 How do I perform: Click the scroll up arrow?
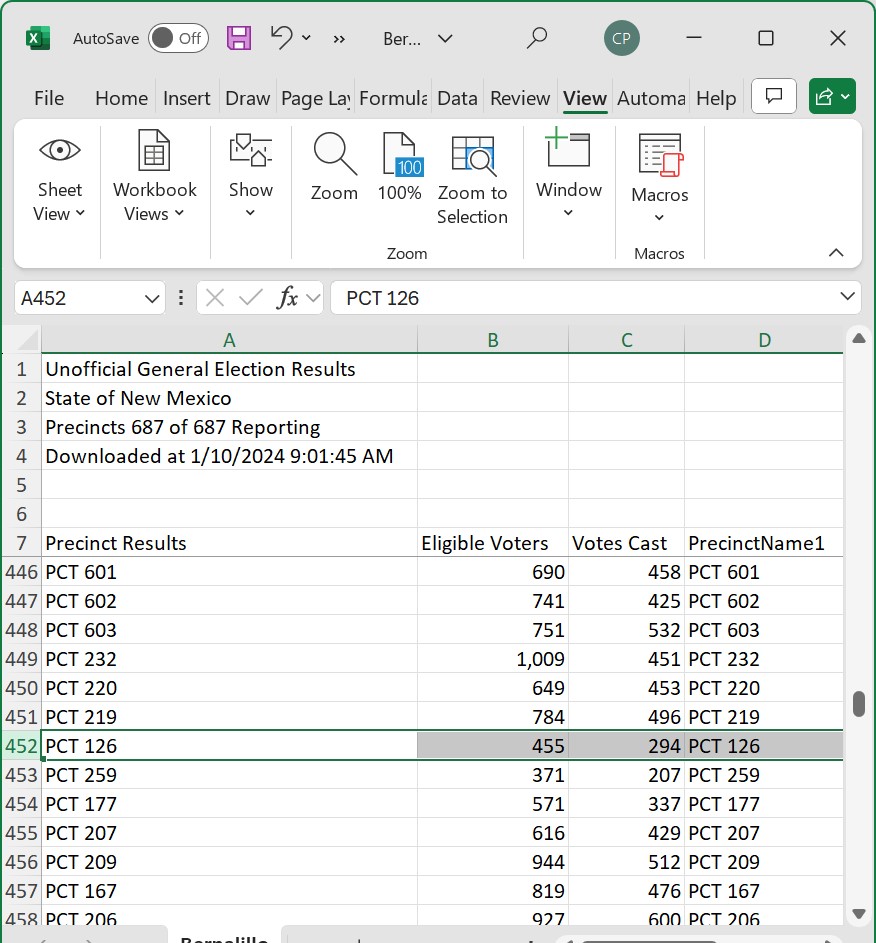click(859, 339)
